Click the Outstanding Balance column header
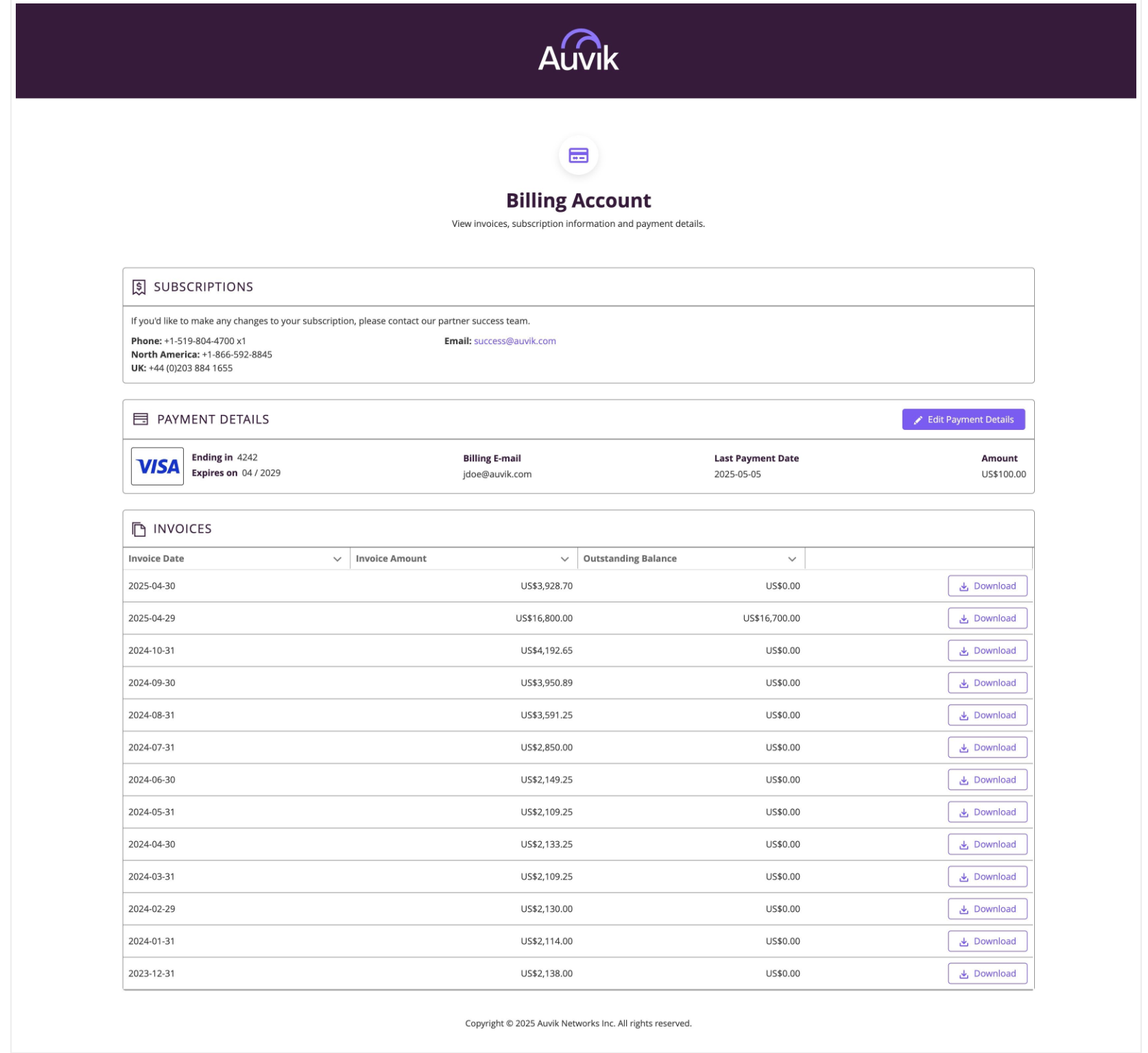The width and height of the screenshot is (1148, 1053). click(691, 559)
